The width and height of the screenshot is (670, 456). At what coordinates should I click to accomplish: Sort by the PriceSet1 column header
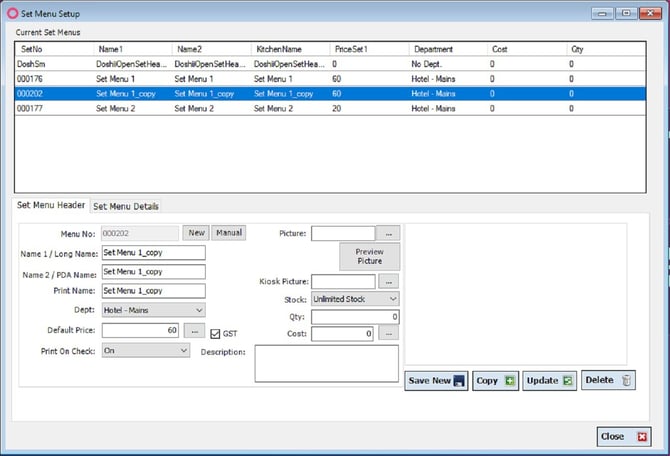tap(369, 49)
